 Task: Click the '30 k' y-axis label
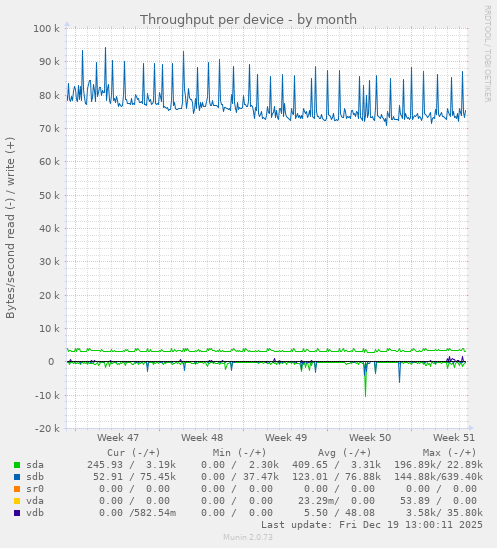click(49, 262)
